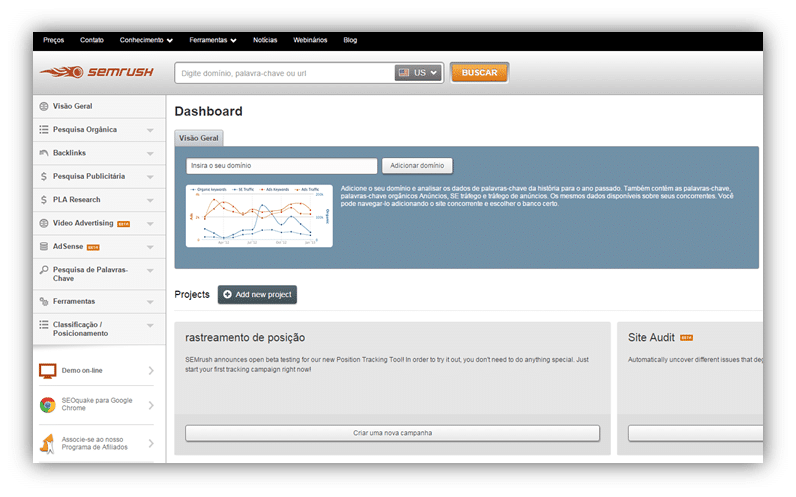Viewport: 796px width, 497px height.
Task: Click the affiliate program row chevron arrow
Action: (151, 443)
